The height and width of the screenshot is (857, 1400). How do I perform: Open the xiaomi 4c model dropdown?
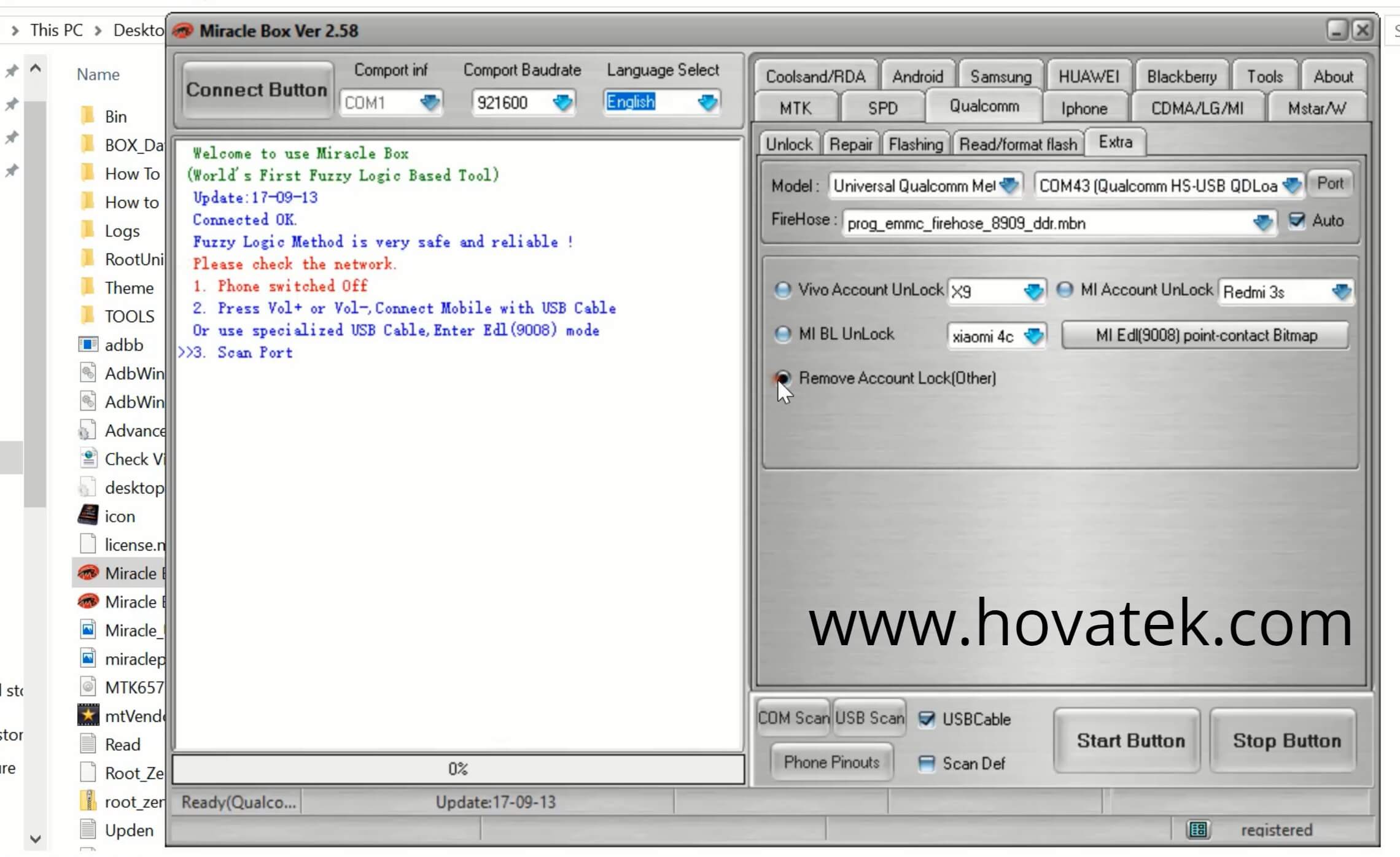point(1034,336)
